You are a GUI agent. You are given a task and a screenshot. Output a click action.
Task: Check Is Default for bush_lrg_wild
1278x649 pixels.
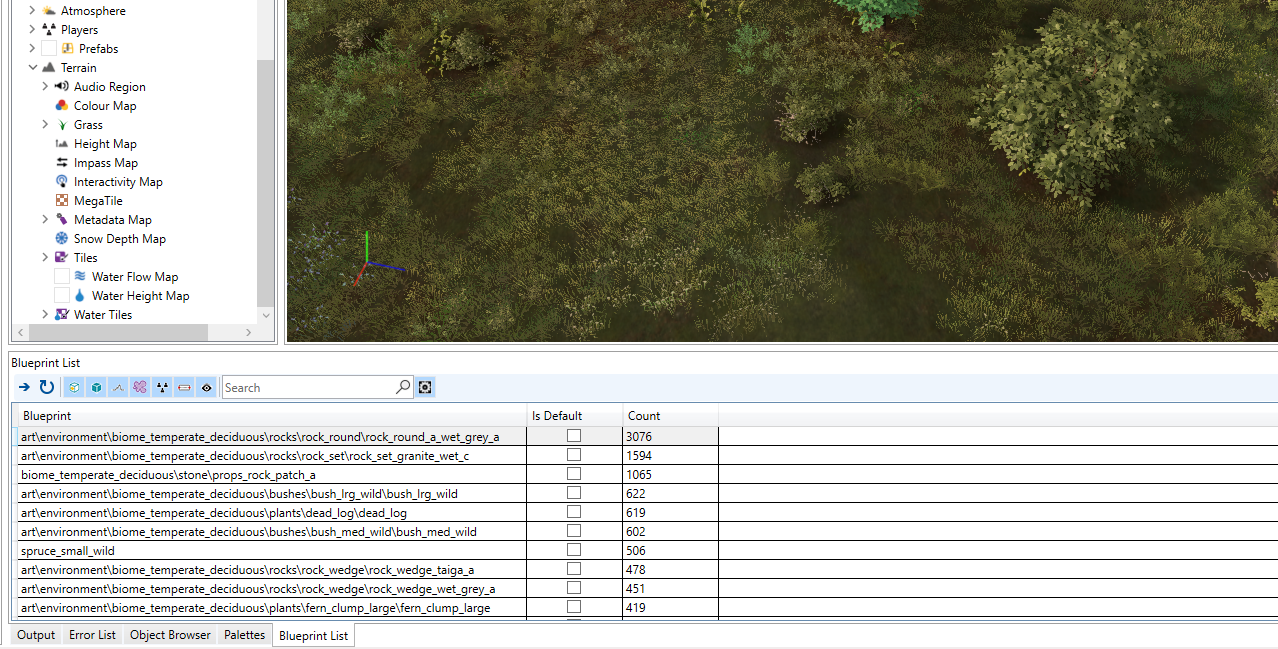click(x=574, y=493)
